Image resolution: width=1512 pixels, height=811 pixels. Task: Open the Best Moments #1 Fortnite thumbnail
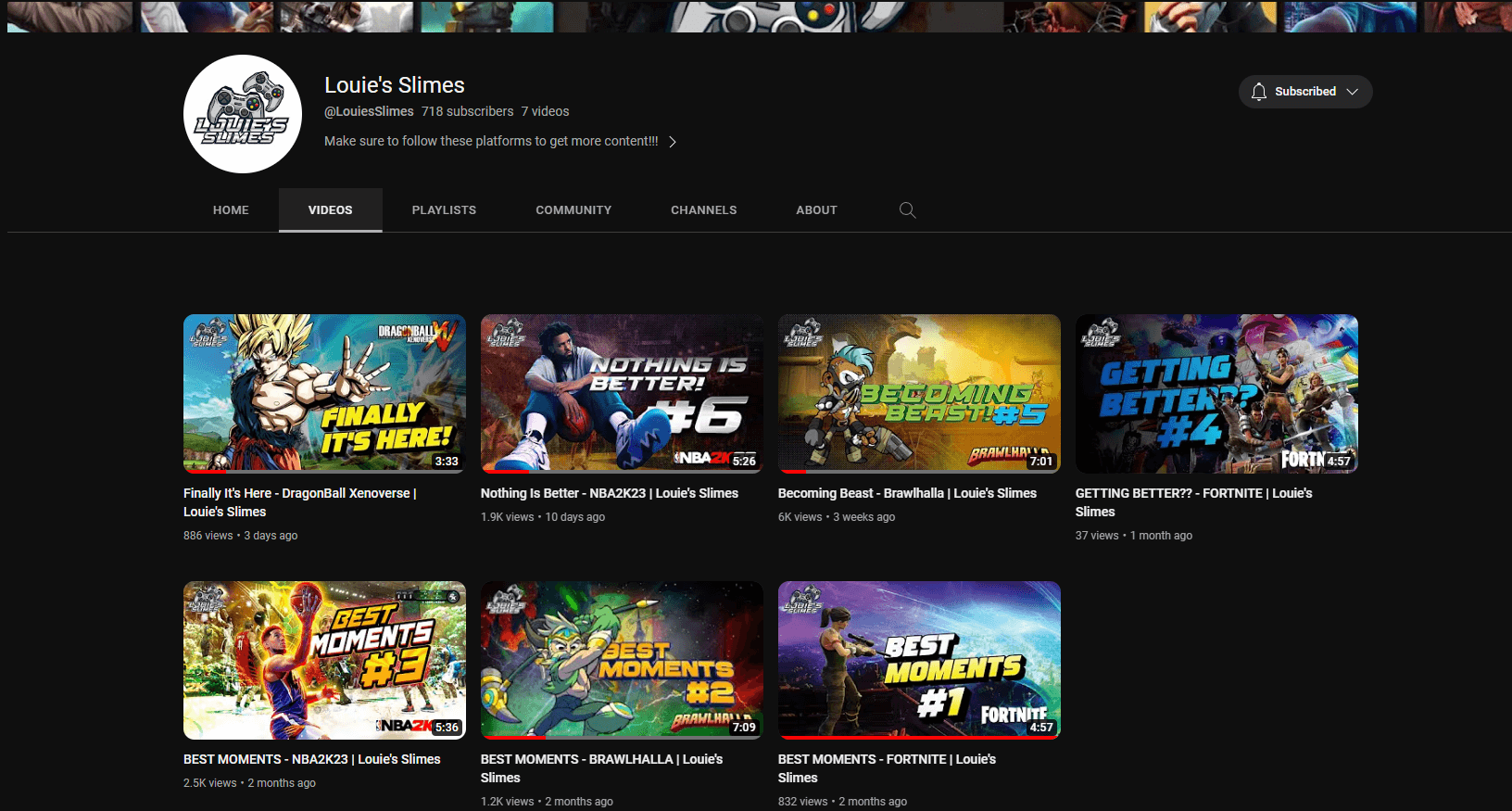[919, 660]
